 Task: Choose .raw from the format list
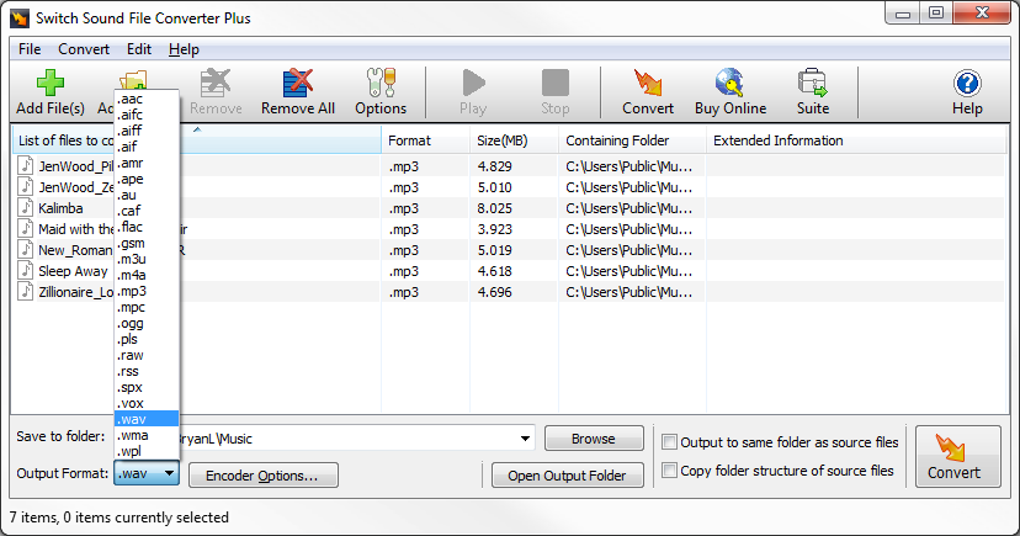[x=146, y=355]
